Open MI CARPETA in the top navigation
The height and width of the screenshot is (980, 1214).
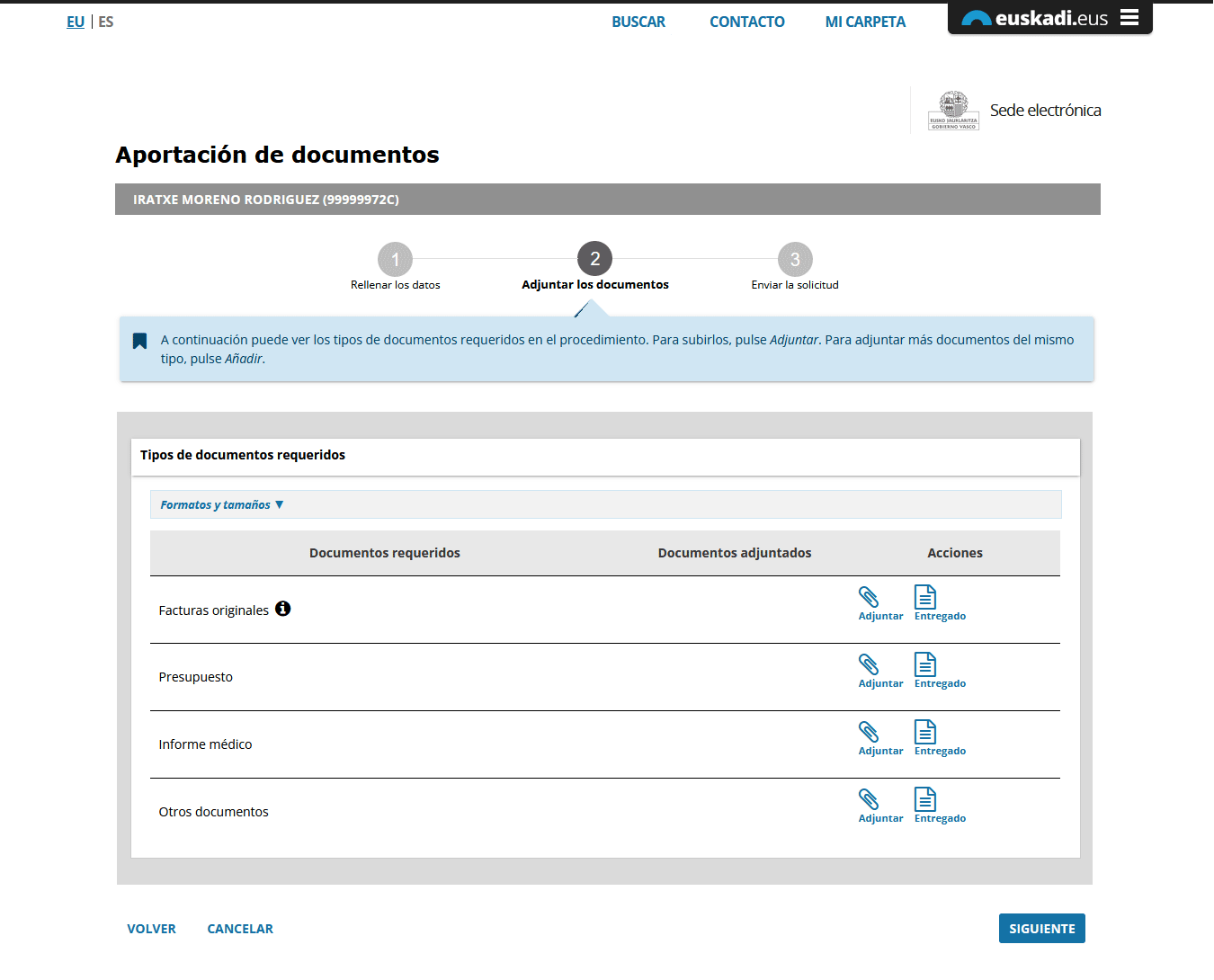[x=865, y=22]
